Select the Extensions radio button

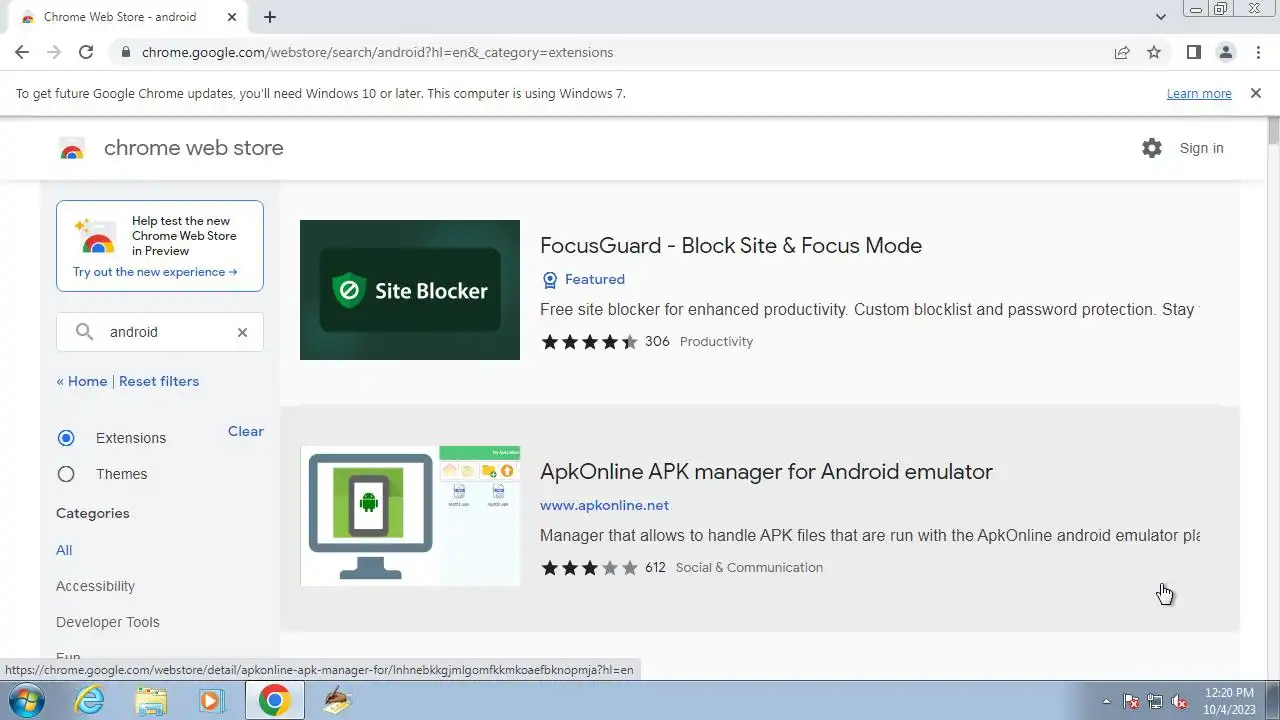(x=66, y=438)
